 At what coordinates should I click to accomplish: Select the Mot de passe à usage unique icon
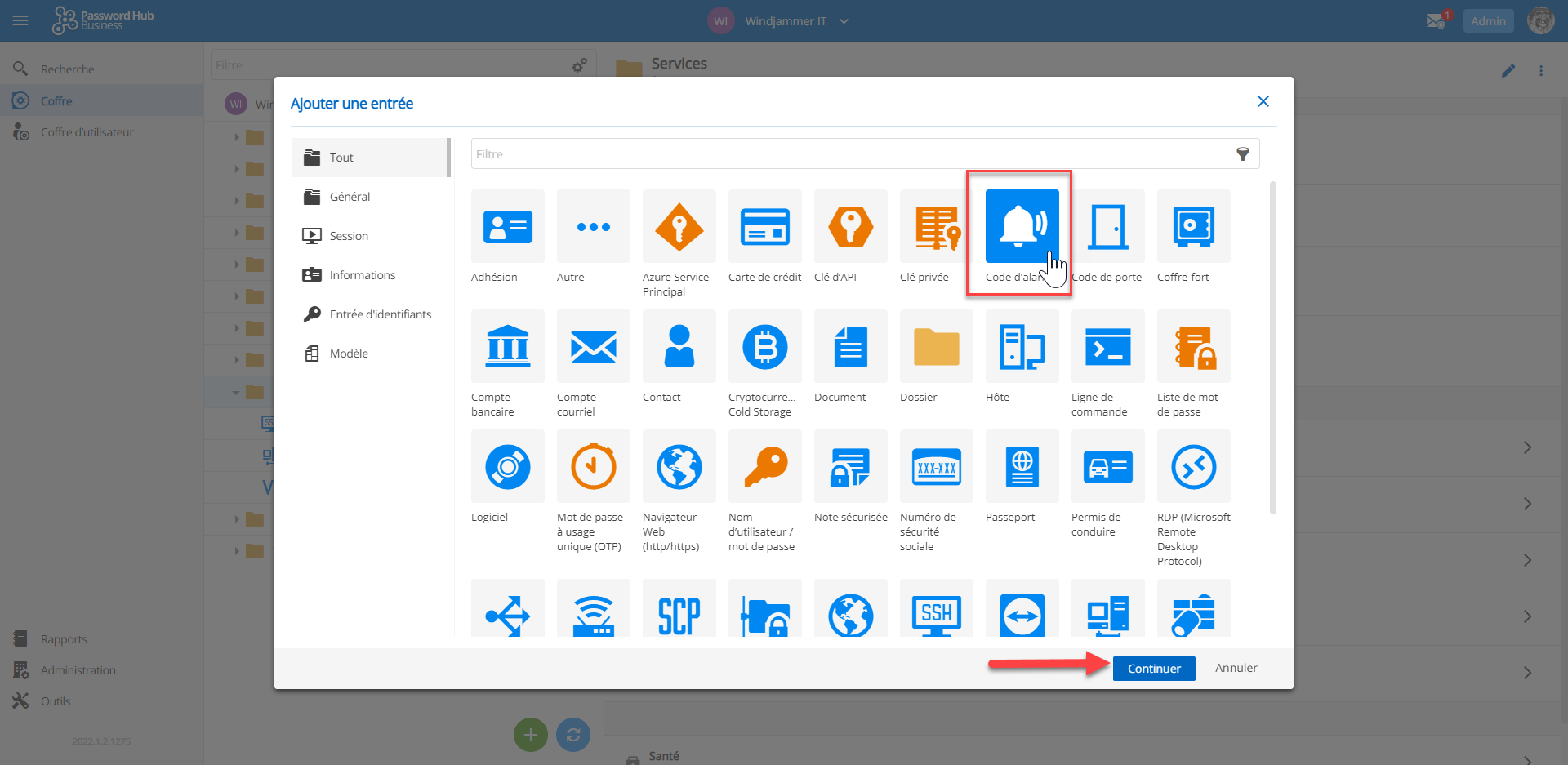pyautogui.click(x=593, y=467)
